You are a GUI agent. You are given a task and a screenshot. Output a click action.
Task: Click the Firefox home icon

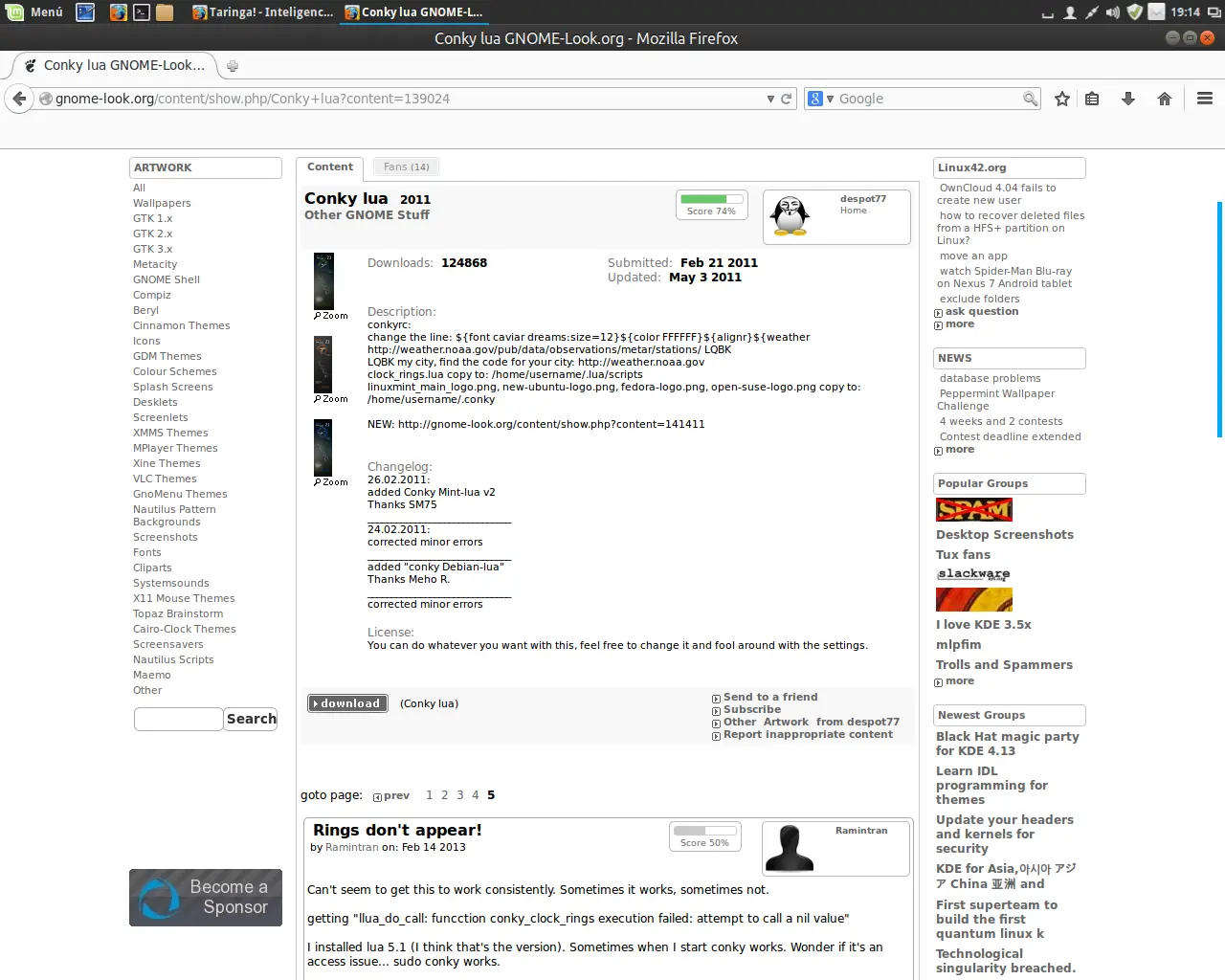click(1163, 98)
